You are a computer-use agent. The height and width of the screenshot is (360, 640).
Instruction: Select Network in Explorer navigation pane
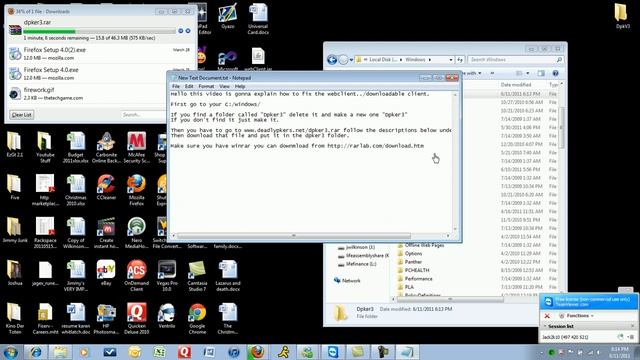point(347,280)
